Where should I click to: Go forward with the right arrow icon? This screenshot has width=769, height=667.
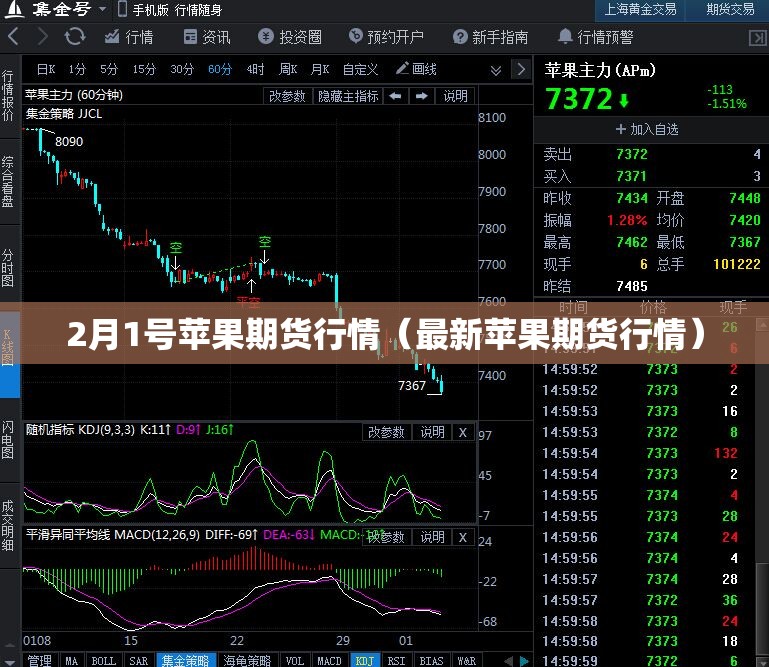coord(43,37)
